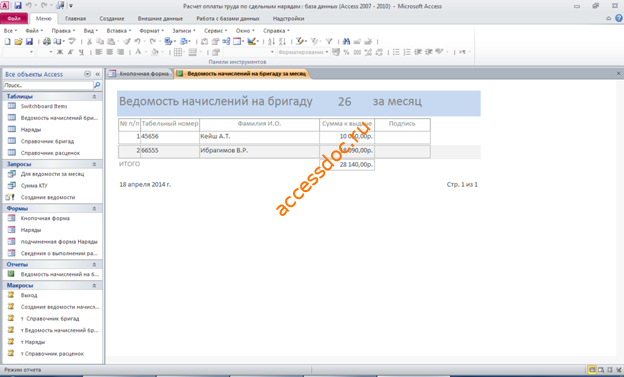Click the Поиск search field

tap(48, 85)
